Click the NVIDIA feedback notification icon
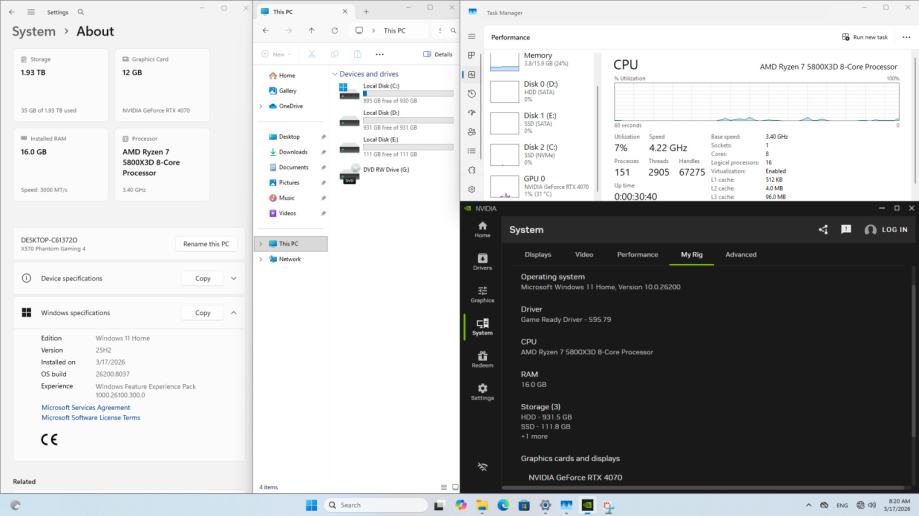Screen dimensions: 919x516 pos(846,229)
